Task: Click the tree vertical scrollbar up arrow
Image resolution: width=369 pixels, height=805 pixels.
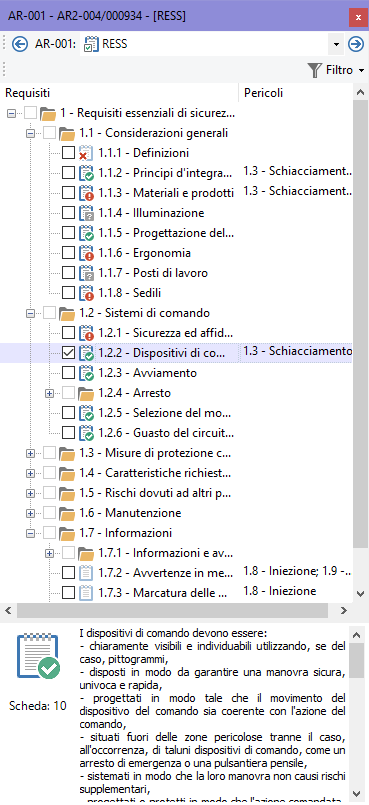Action: coord(361,93)
